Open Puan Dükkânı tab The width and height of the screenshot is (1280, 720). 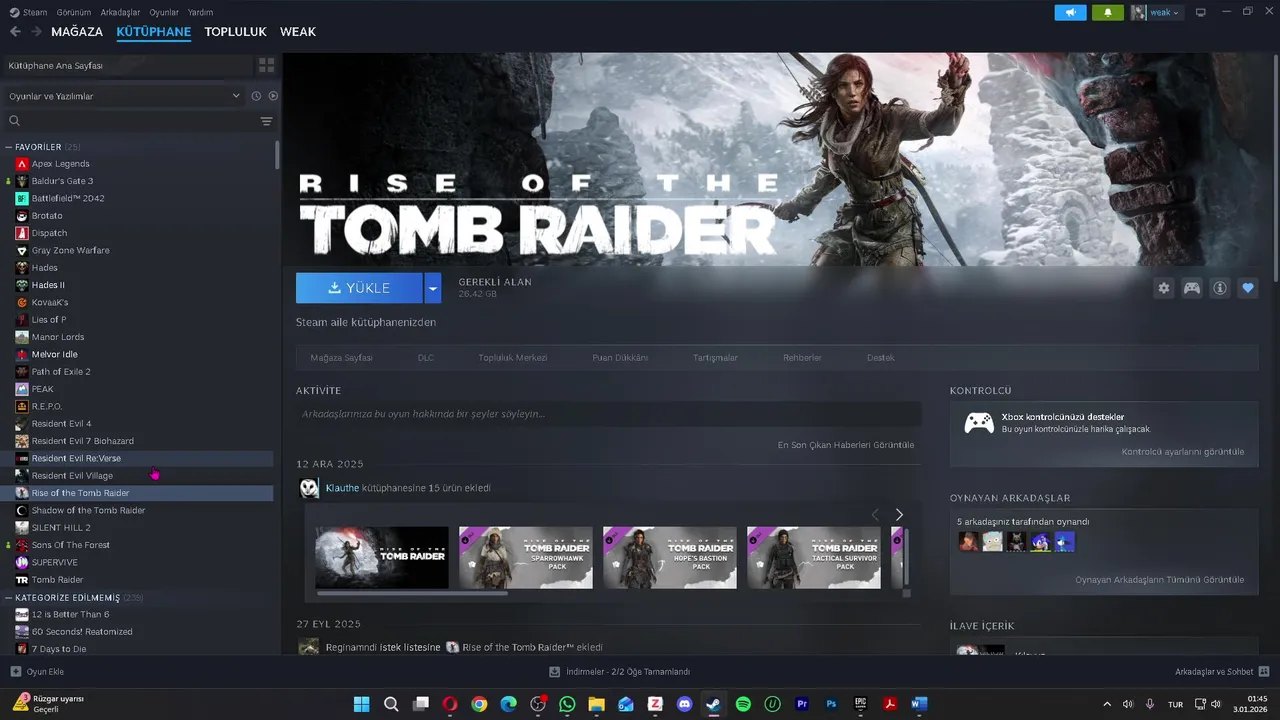click(620, 358)
